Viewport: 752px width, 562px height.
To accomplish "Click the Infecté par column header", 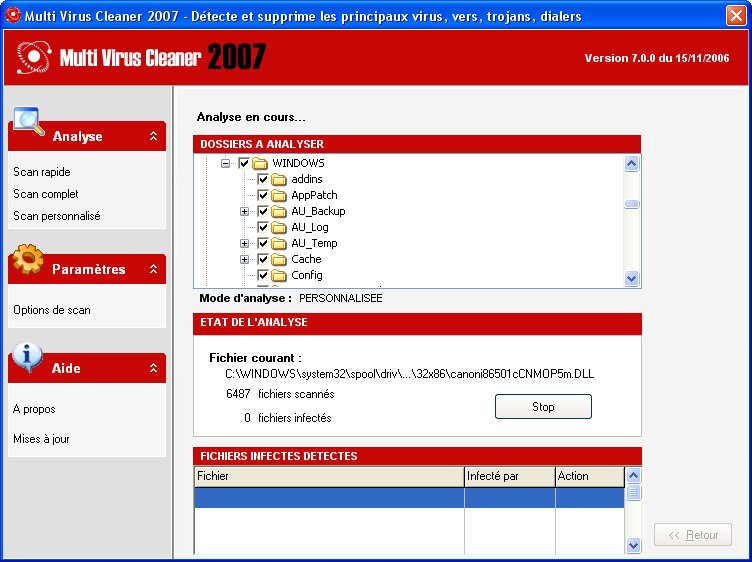I will tap(510, 477).
